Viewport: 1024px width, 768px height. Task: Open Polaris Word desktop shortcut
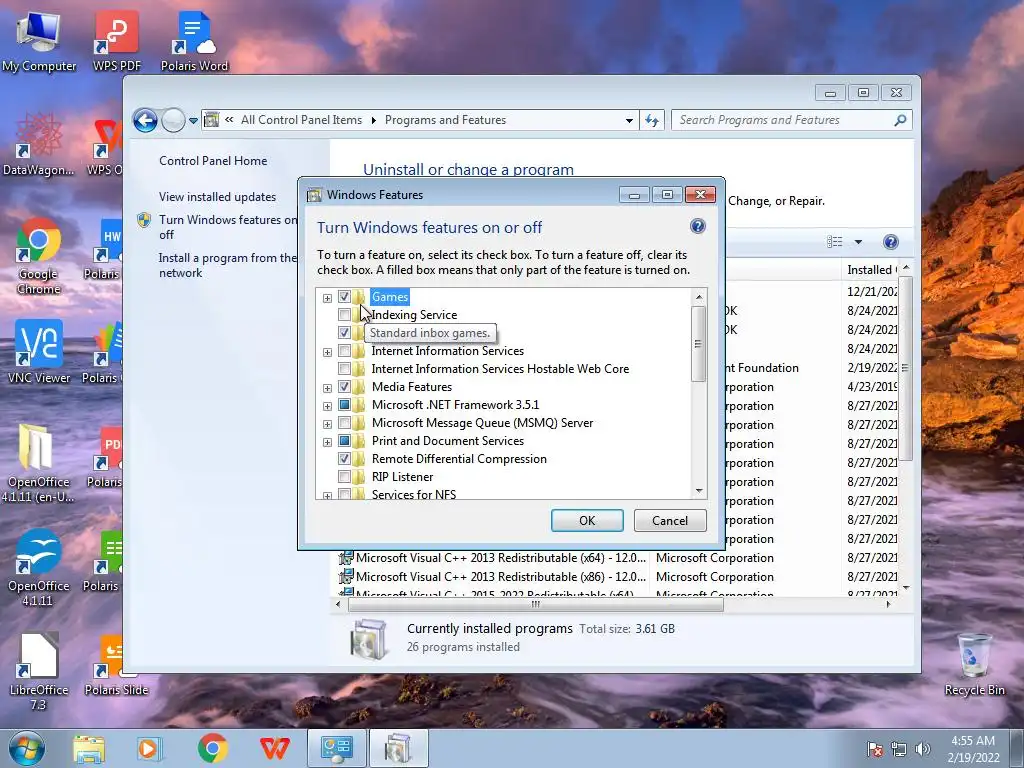pos(194,40)
